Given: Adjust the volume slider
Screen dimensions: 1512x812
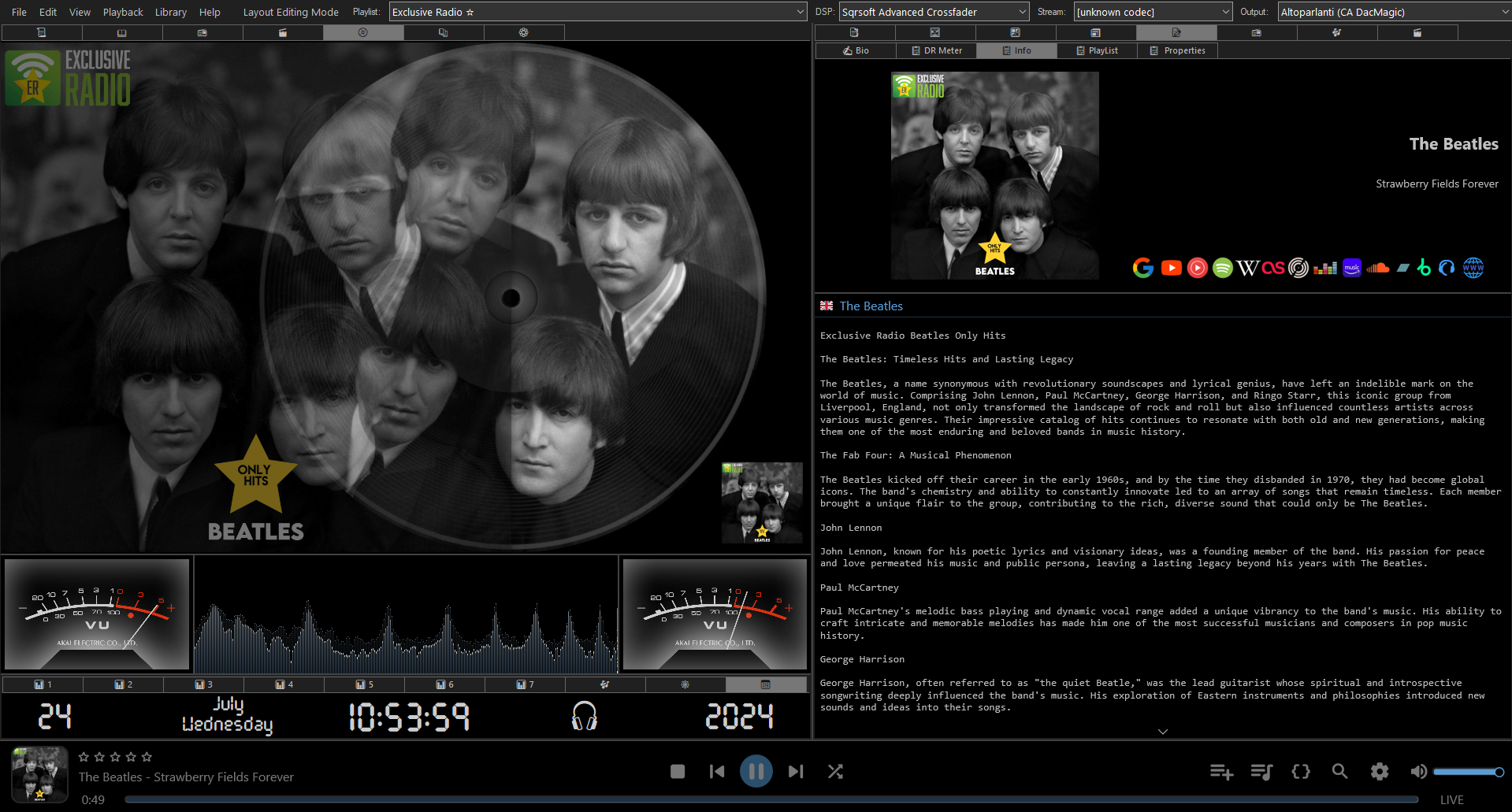Looking at the screenshot, I should point(1468,772).
